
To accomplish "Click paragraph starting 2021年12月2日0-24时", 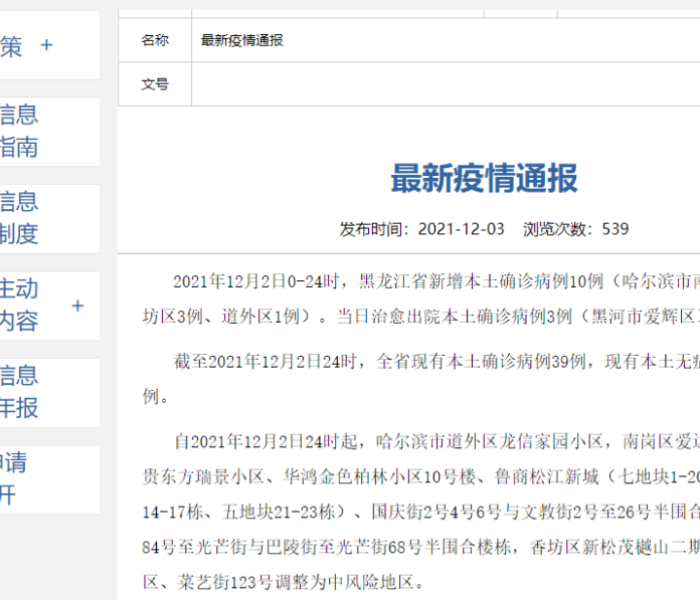I will 420,281.
